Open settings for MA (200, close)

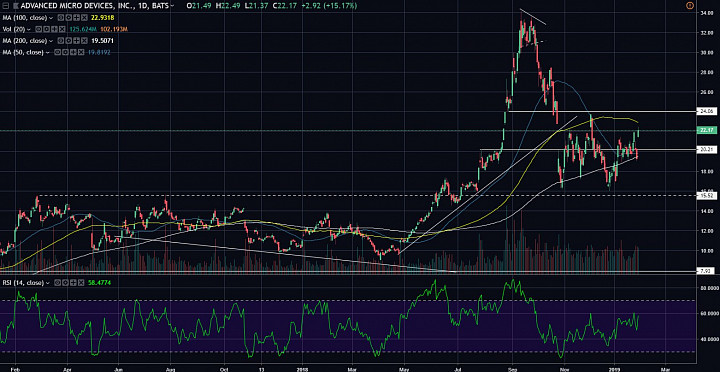point(68,41)
